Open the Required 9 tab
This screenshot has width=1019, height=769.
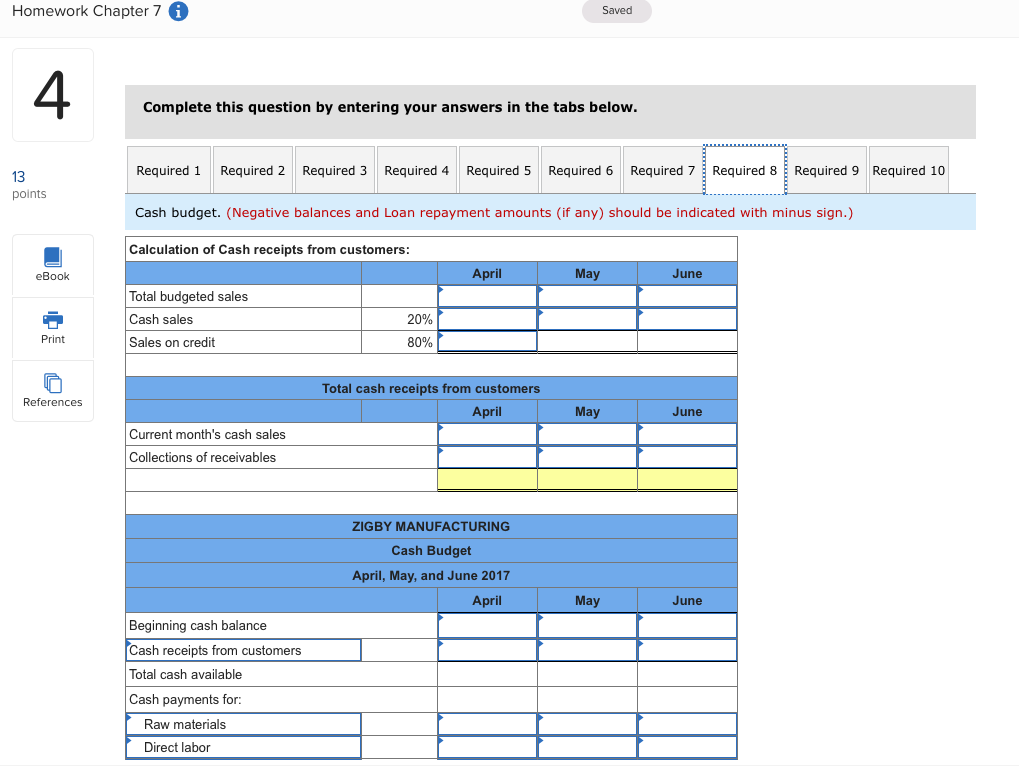[827, 170]
